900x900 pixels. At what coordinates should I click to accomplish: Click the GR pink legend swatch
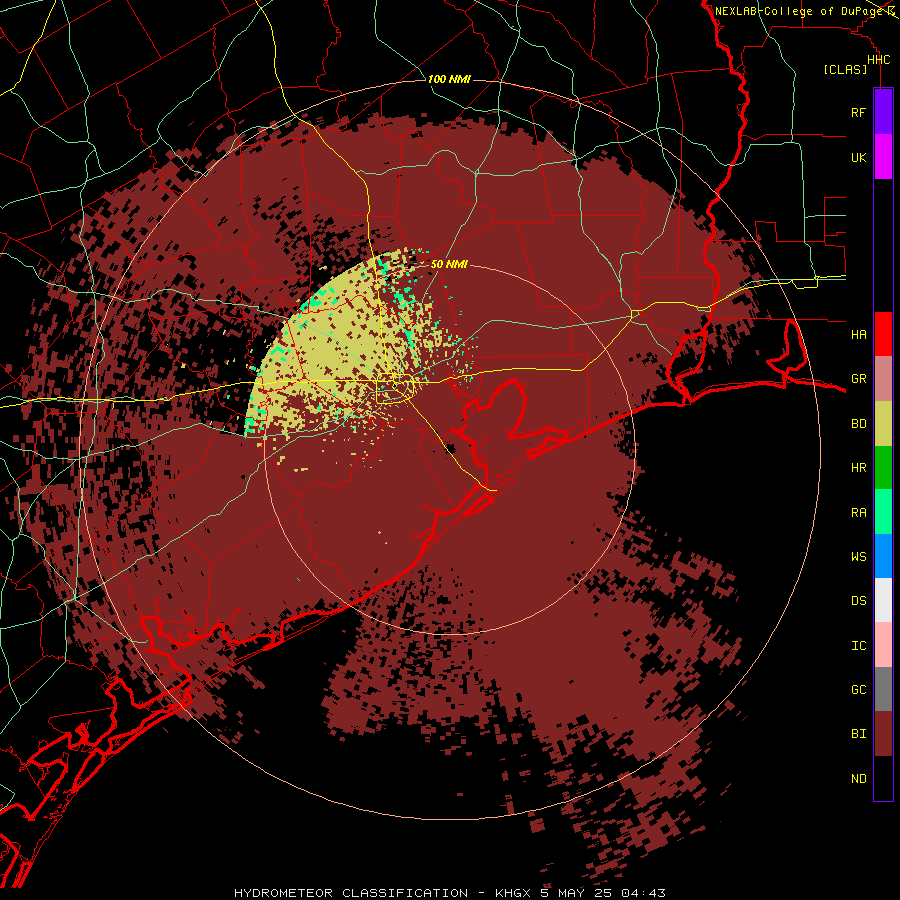(x=883, y=379)
